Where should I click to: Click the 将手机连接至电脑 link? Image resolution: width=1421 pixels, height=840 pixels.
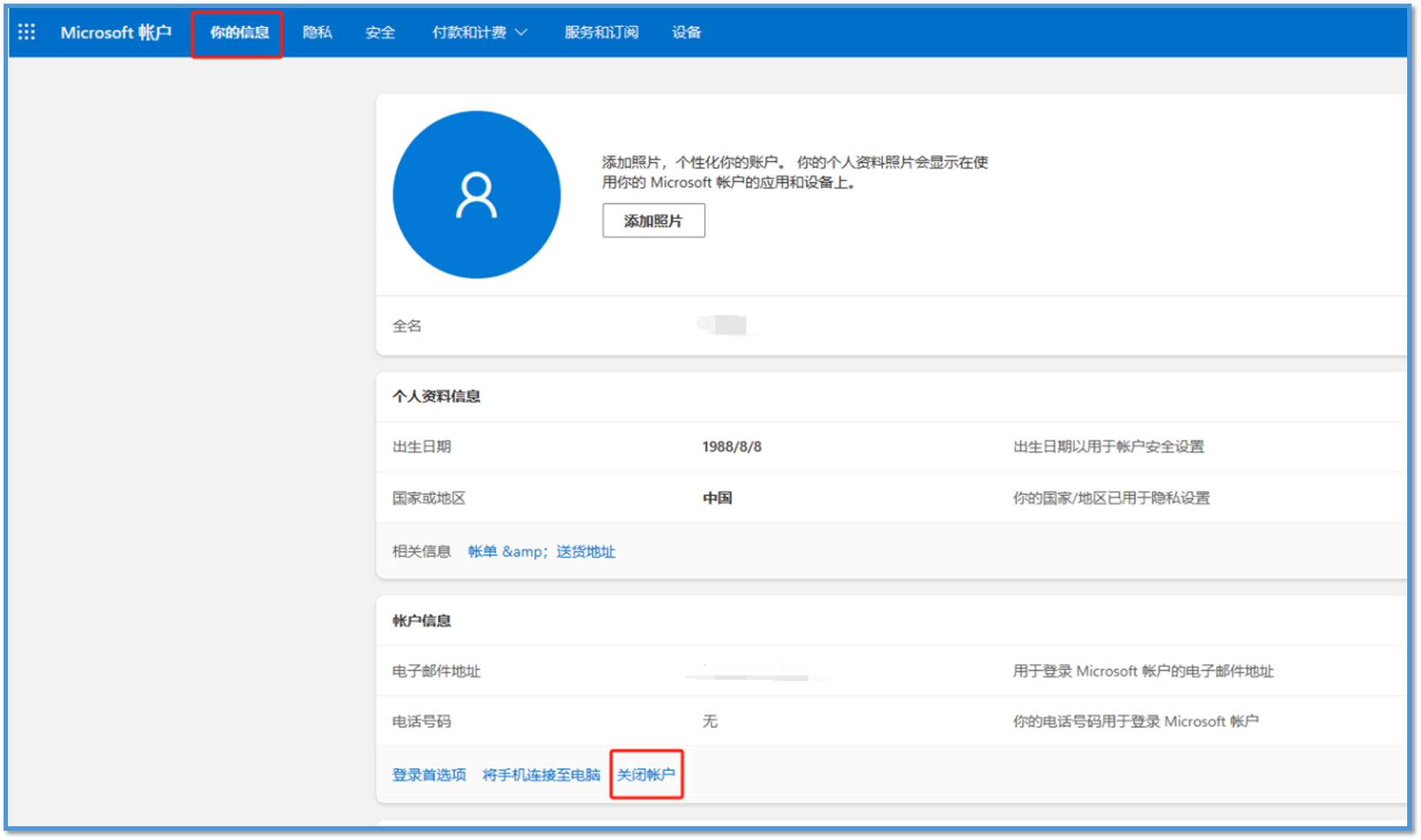coord(541,775)
